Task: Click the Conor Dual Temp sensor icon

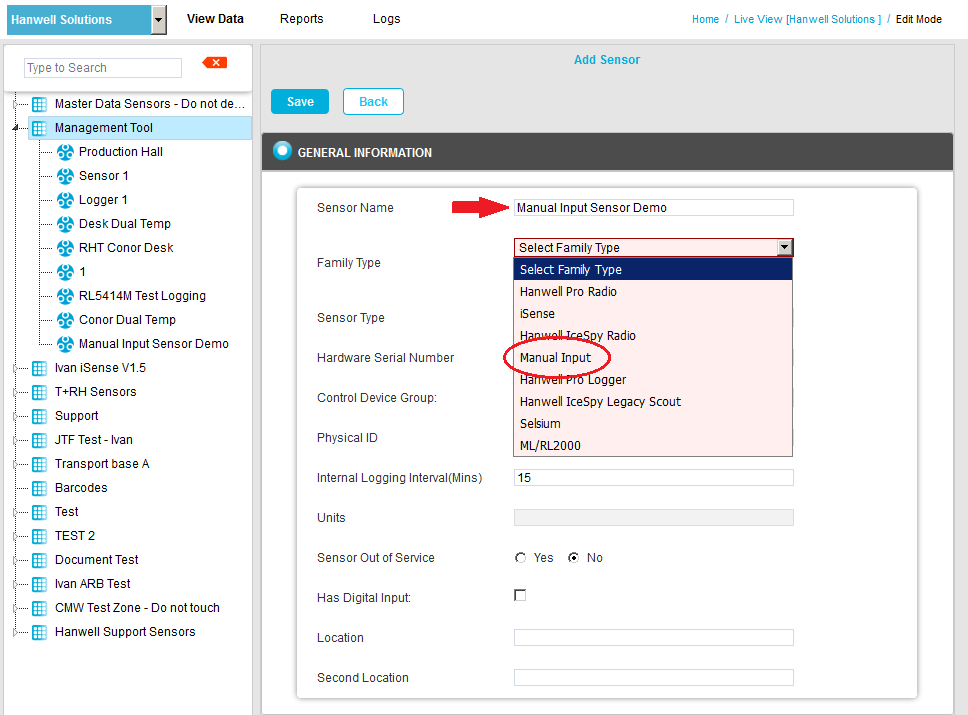Action: (65, 320)
